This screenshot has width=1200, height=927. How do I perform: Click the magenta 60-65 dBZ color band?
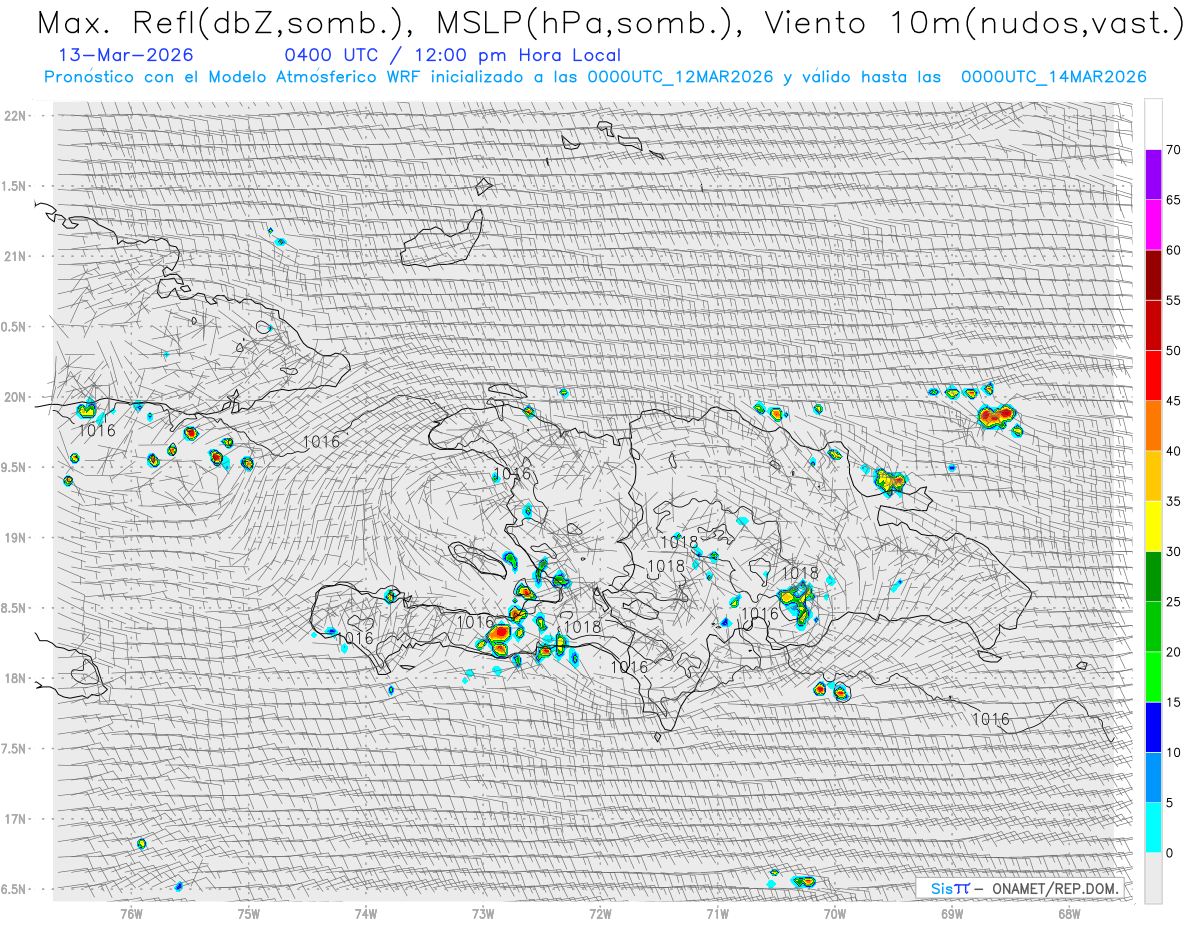click(x=1153, y=225)
